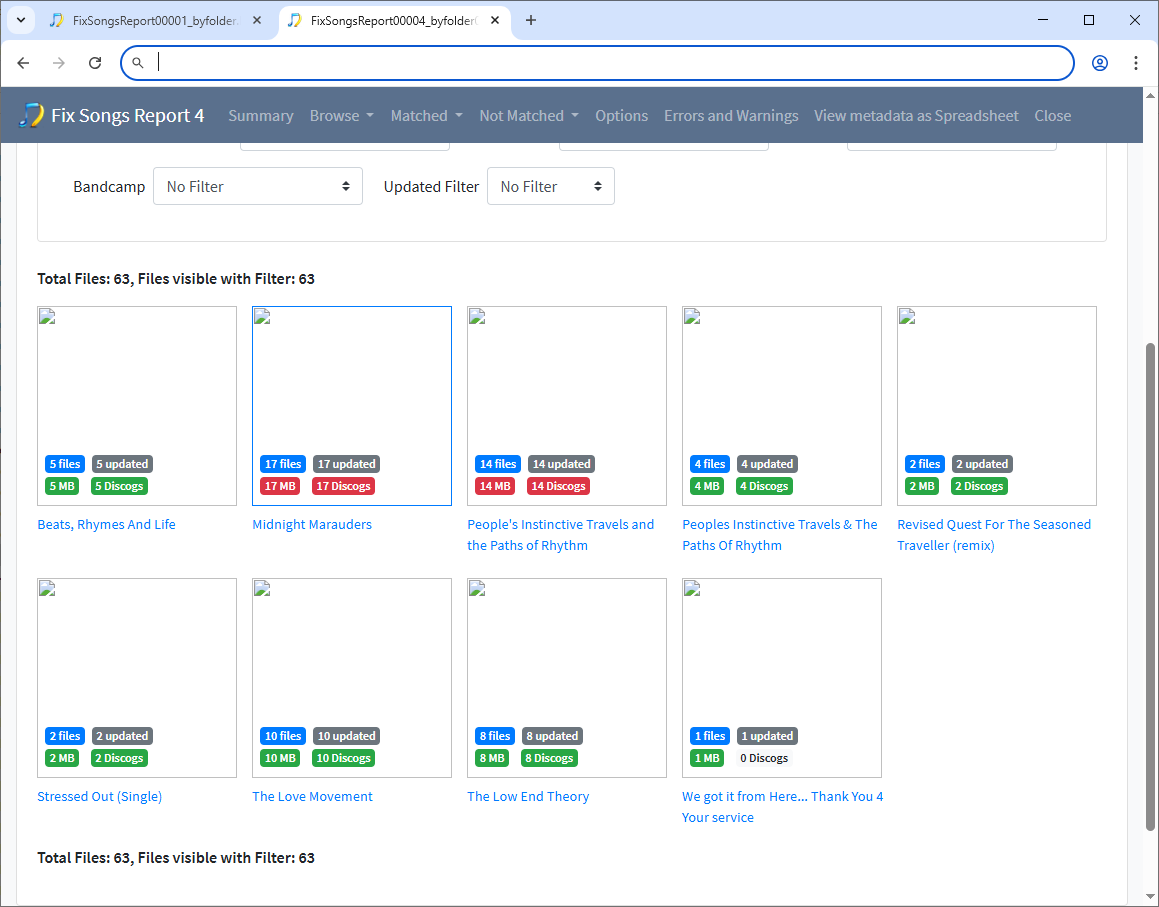Open a new browser tab
Screen dimensions: 1159x907
[x=531, y=20]
